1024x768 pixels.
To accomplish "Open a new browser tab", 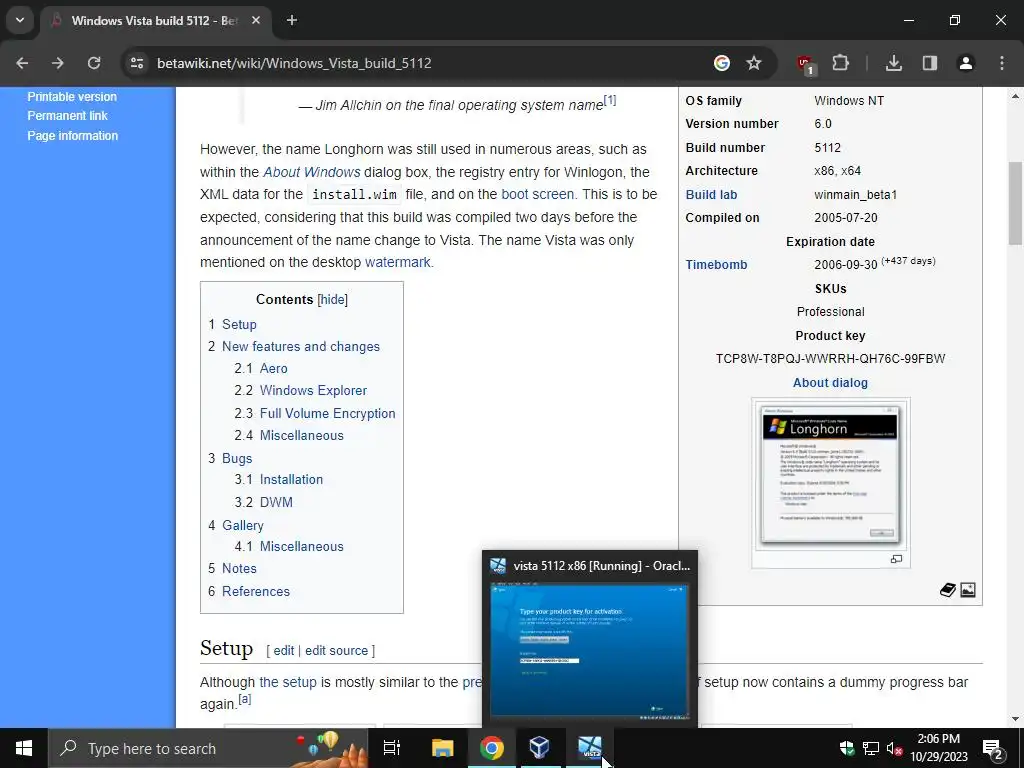I will (x=292, y=20).
